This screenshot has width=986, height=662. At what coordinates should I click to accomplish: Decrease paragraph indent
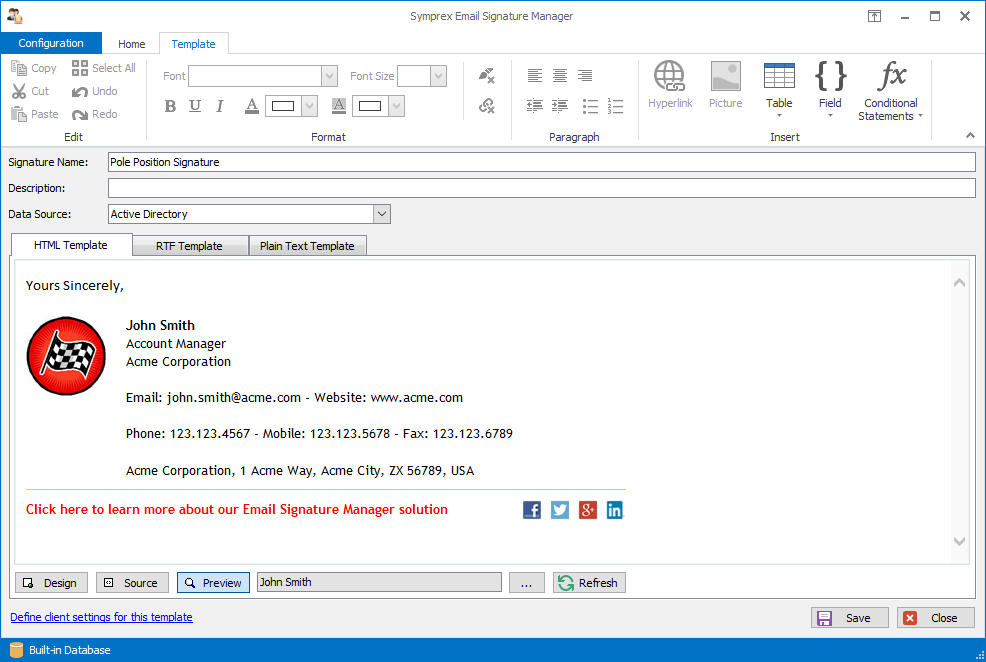pyautogui.click(x=535, y=106)
